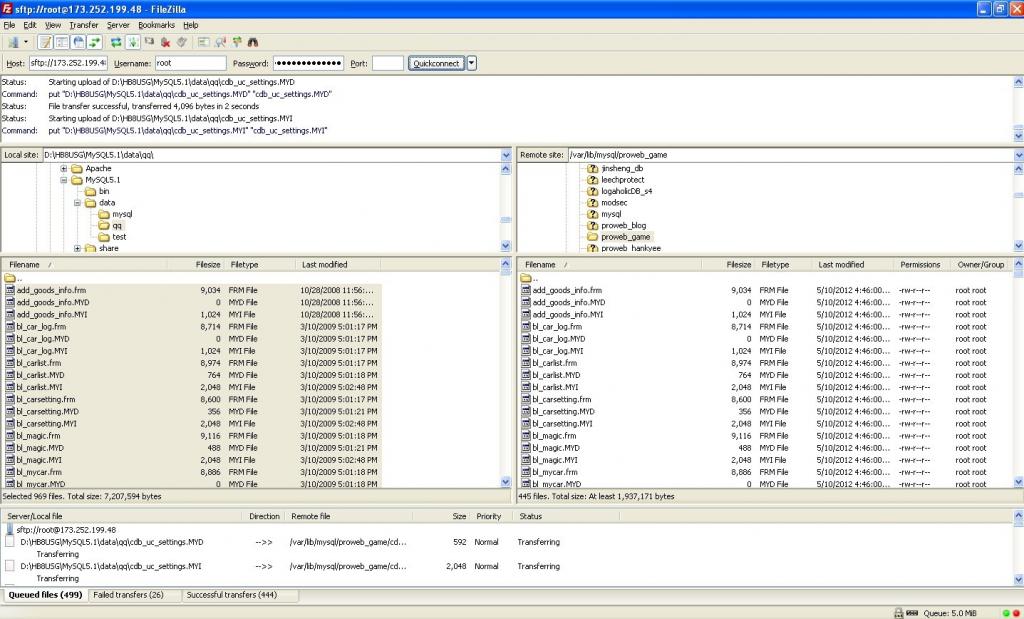Click the local file list vertical scrollbar
The image size is (1024, 619).
point(505,380)
